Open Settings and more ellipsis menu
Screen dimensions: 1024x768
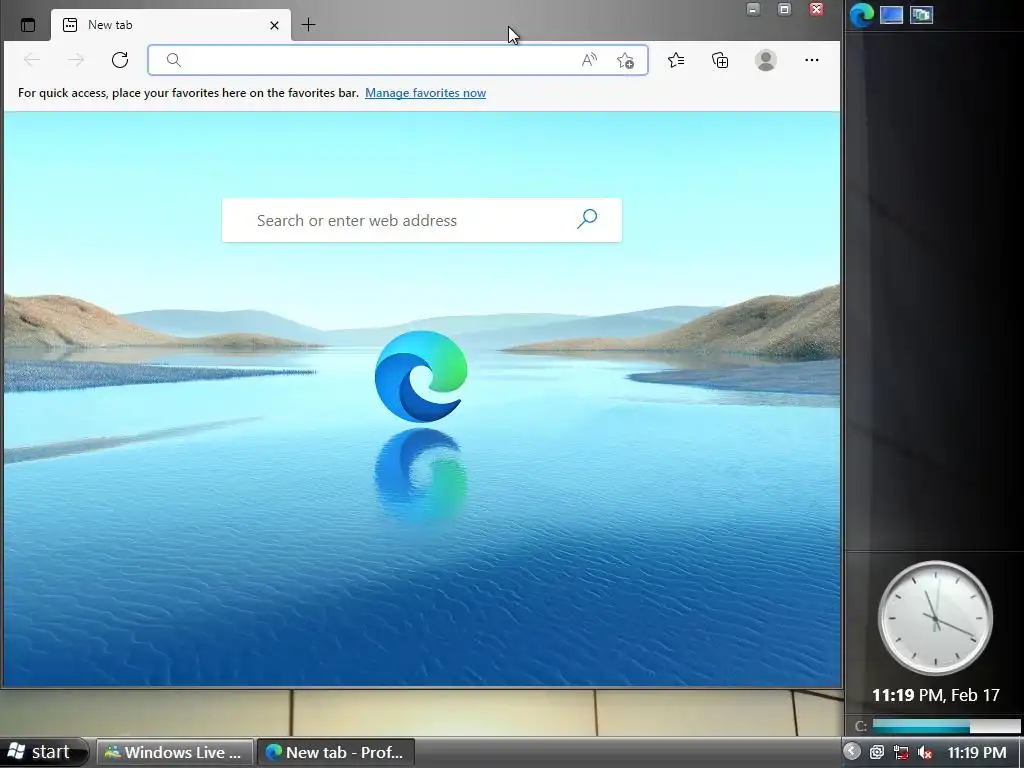tap(812, 60)
